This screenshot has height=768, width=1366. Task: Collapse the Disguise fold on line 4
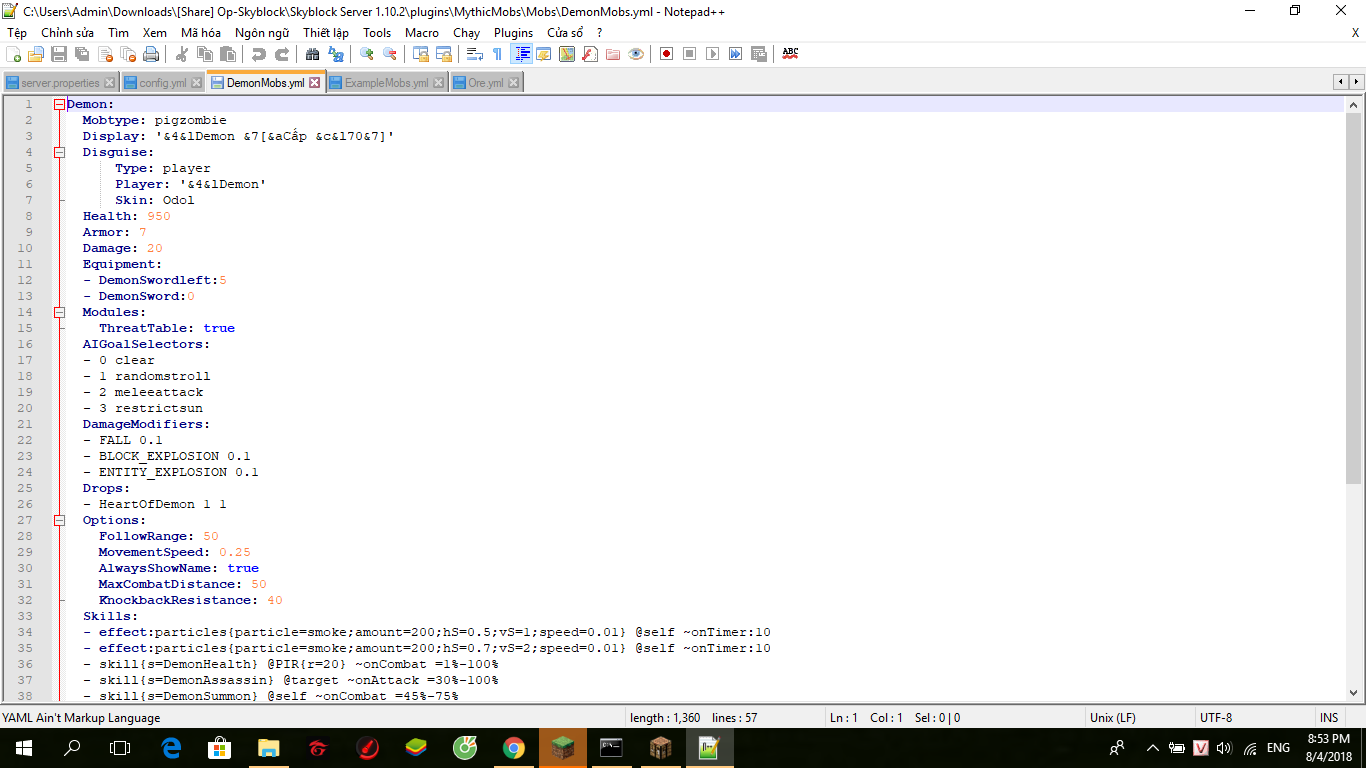point(59,152)
